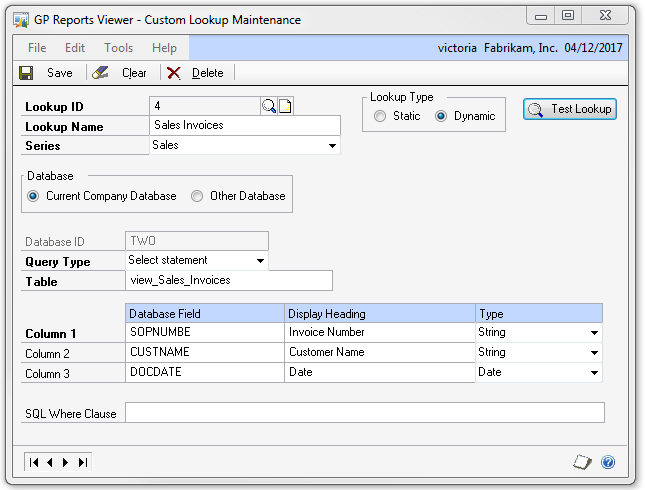Image resolution: width=645 pixels, height=490 pixels.
Task: Go to the first record navigation arrow
Action: coord(35,462)
